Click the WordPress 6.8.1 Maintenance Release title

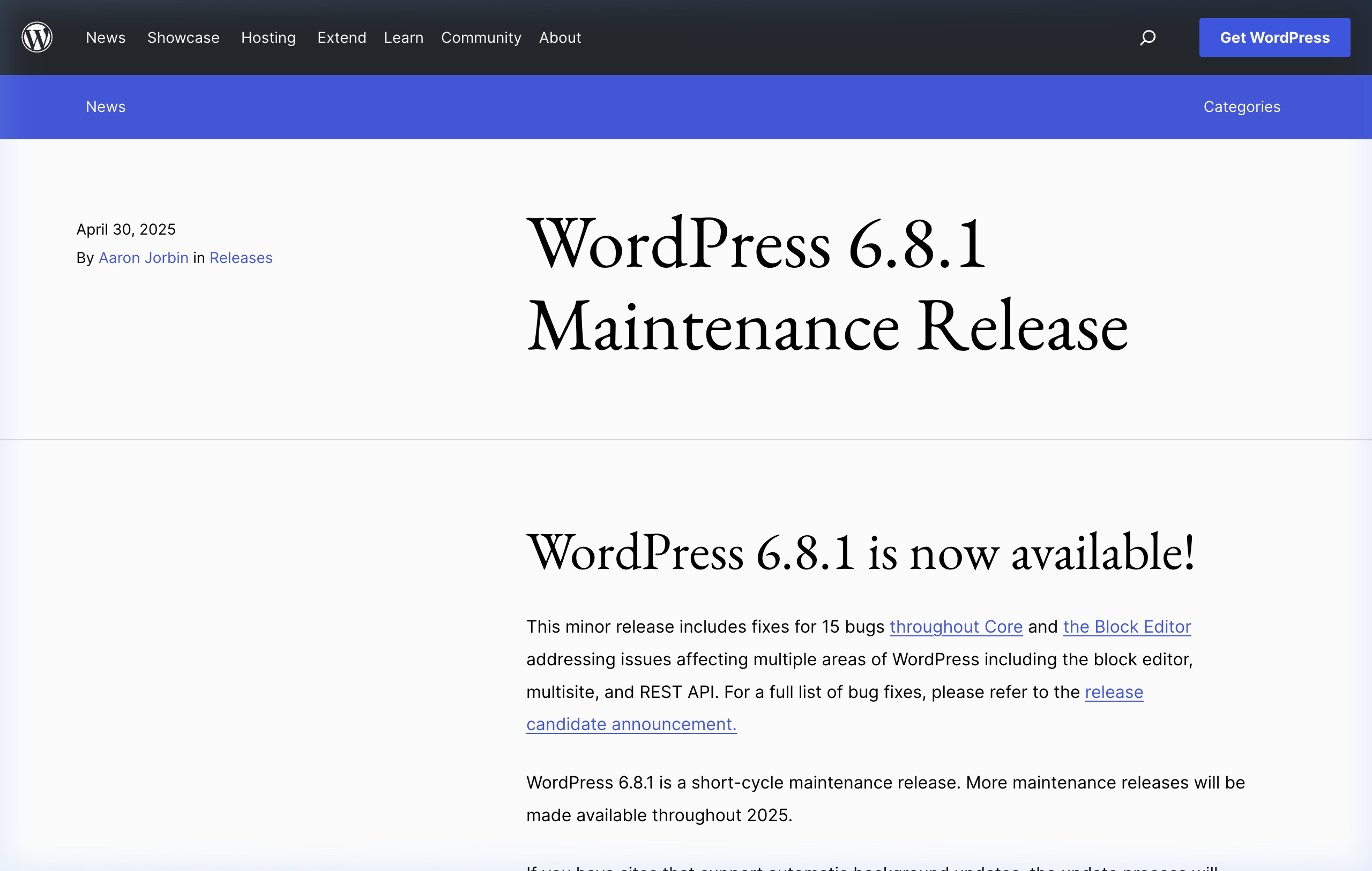click(x=826, y=285)
